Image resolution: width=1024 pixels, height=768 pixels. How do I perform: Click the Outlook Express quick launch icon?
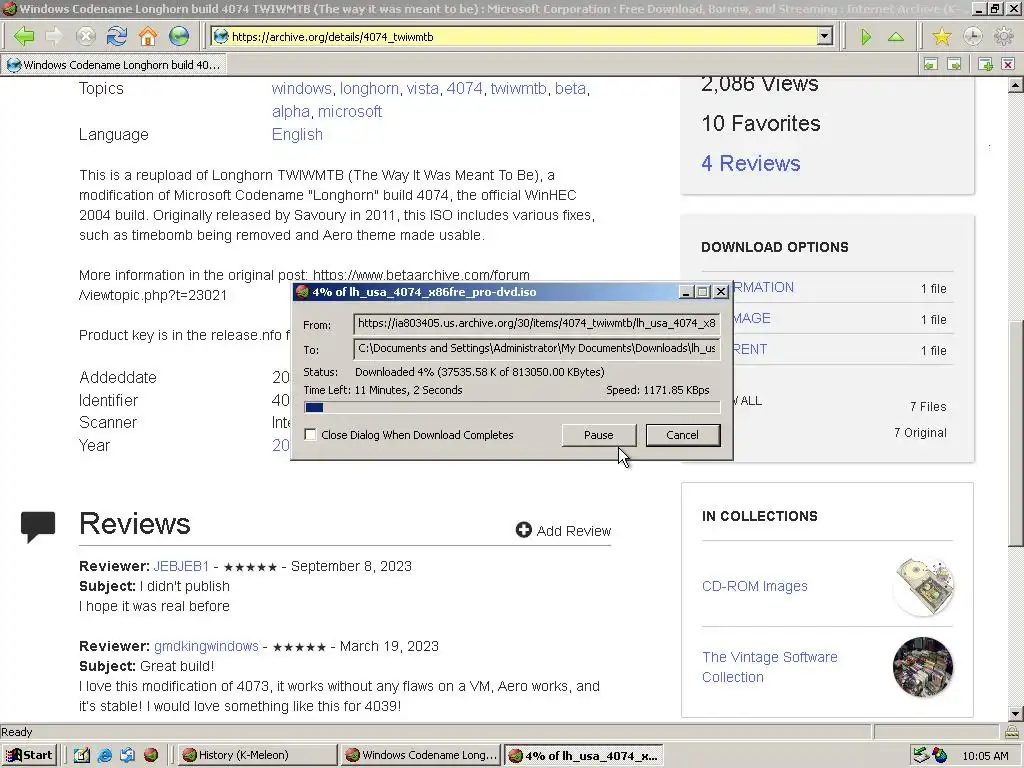pyautogui.click(x=127, y=755)
